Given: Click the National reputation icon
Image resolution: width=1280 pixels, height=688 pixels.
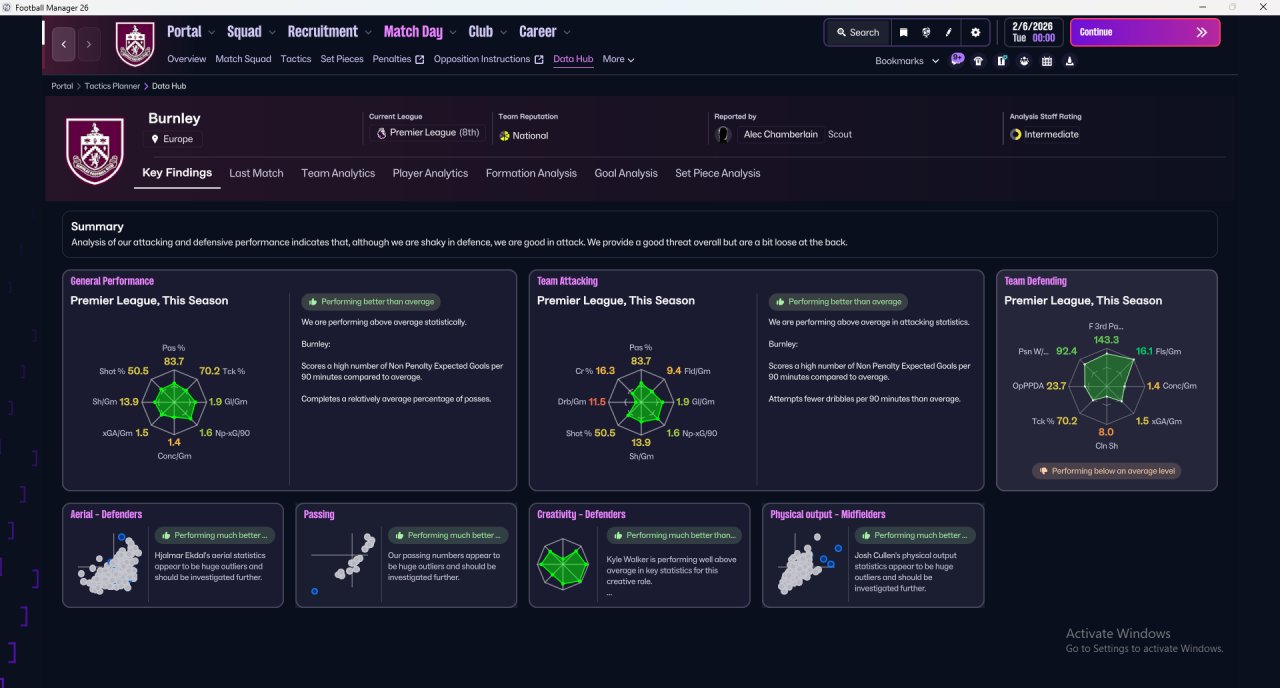Looking at the screenshot, I should (505, 135).
